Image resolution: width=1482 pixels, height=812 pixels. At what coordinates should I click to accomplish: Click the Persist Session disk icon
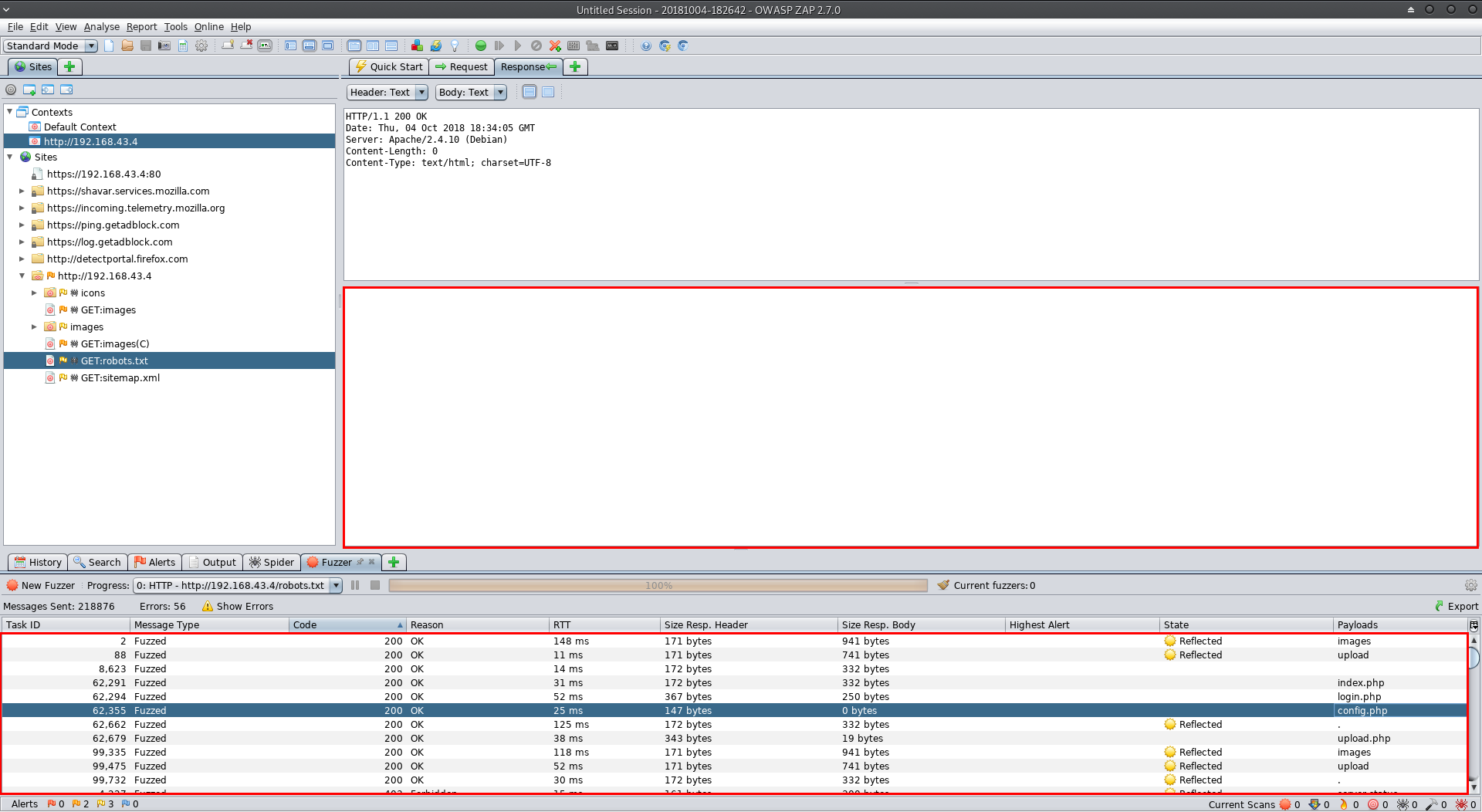(146, 46)
